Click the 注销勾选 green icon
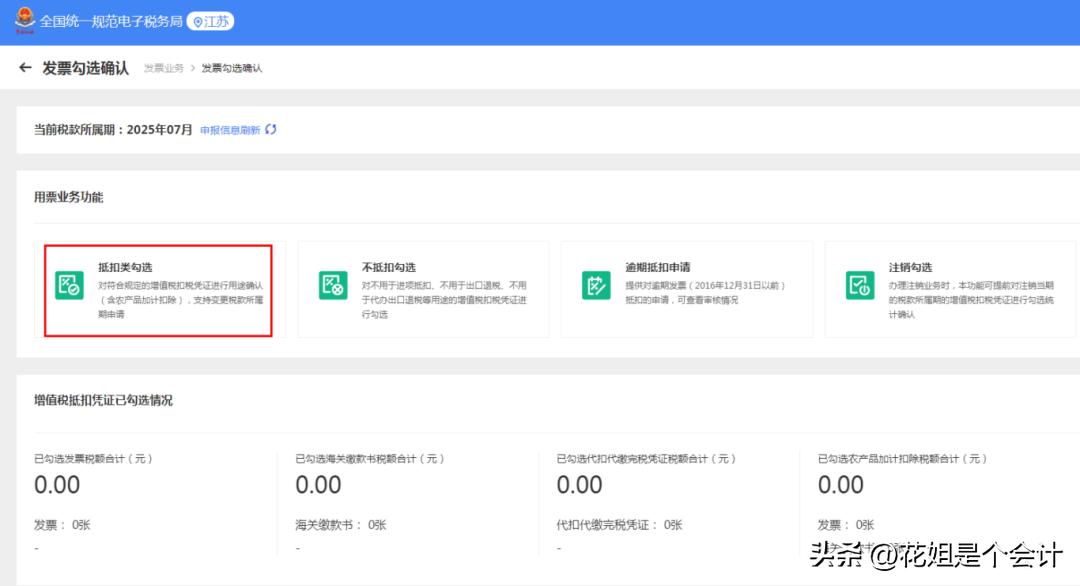The height and width of the screenshot is (586, 1080). [x=860, y=285]
